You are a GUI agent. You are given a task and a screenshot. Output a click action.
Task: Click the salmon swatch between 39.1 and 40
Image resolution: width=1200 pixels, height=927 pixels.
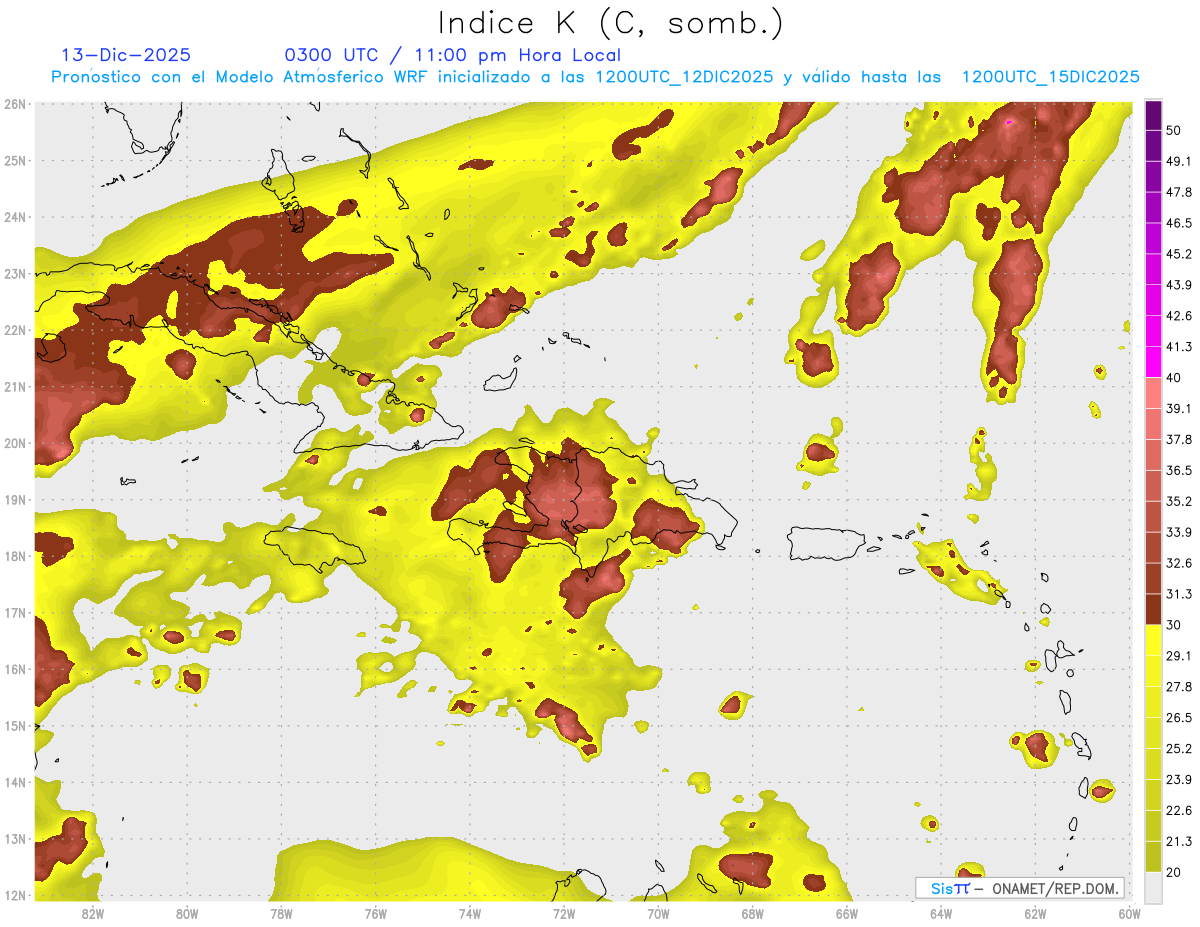click(x=1153, y=392)
